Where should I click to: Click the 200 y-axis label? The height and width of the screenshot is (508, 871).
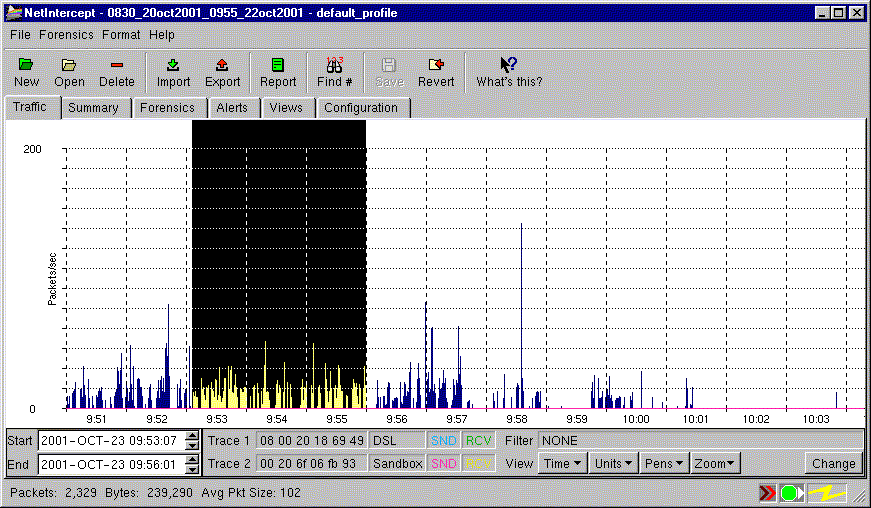click(32, 149)
